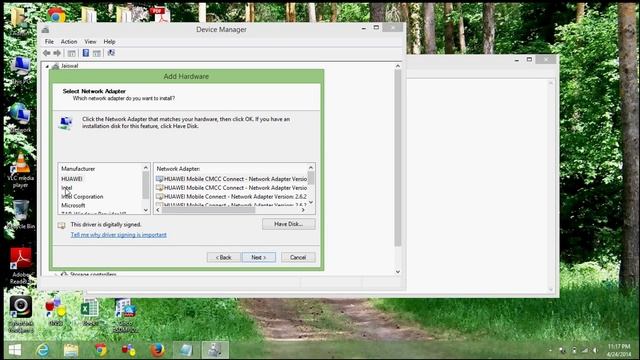Click the Next button in Add Hardware

coord(259,258)
